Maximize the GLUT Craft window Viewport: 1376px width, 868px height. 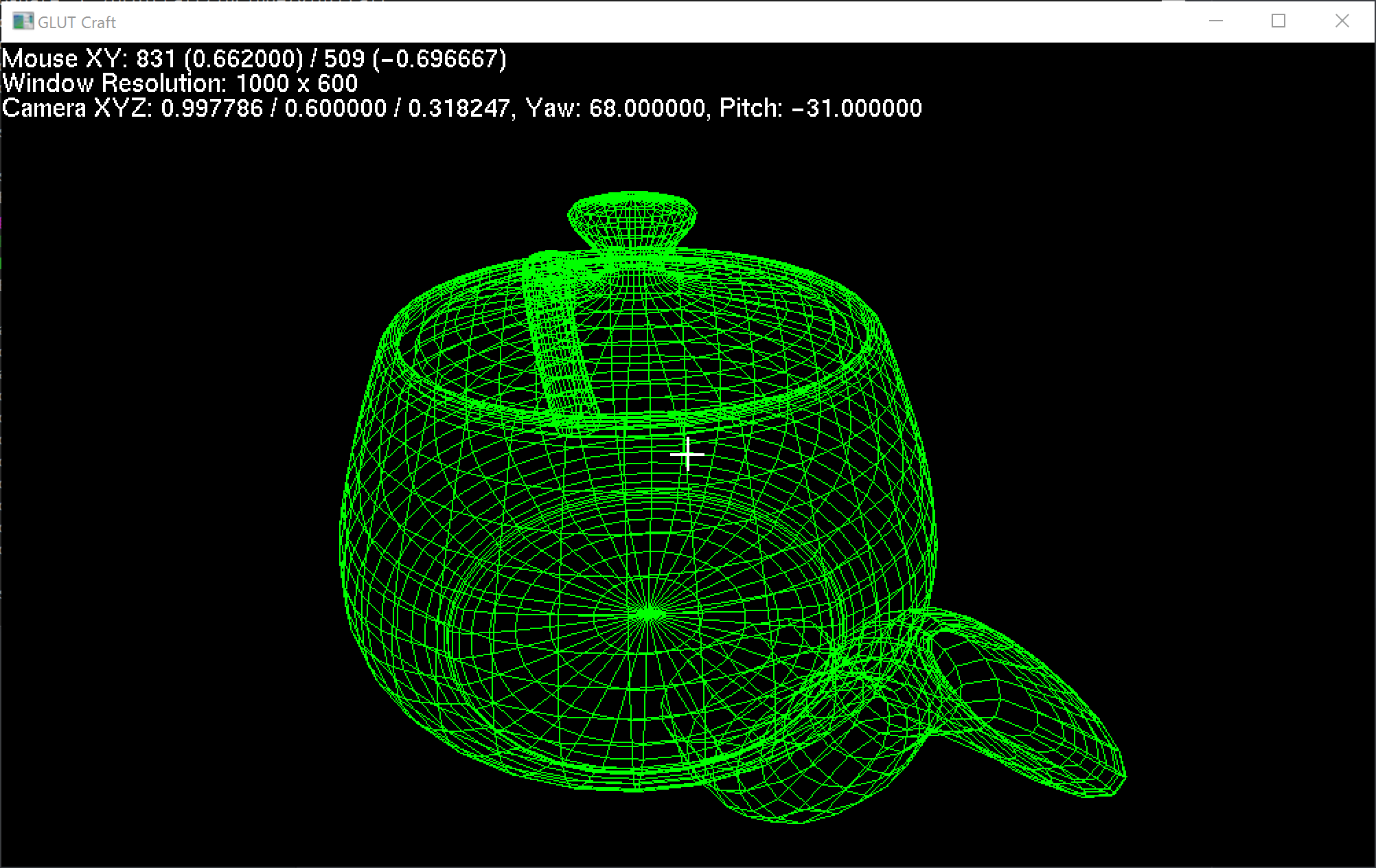pyautogui.click(x=1278, y=21)
